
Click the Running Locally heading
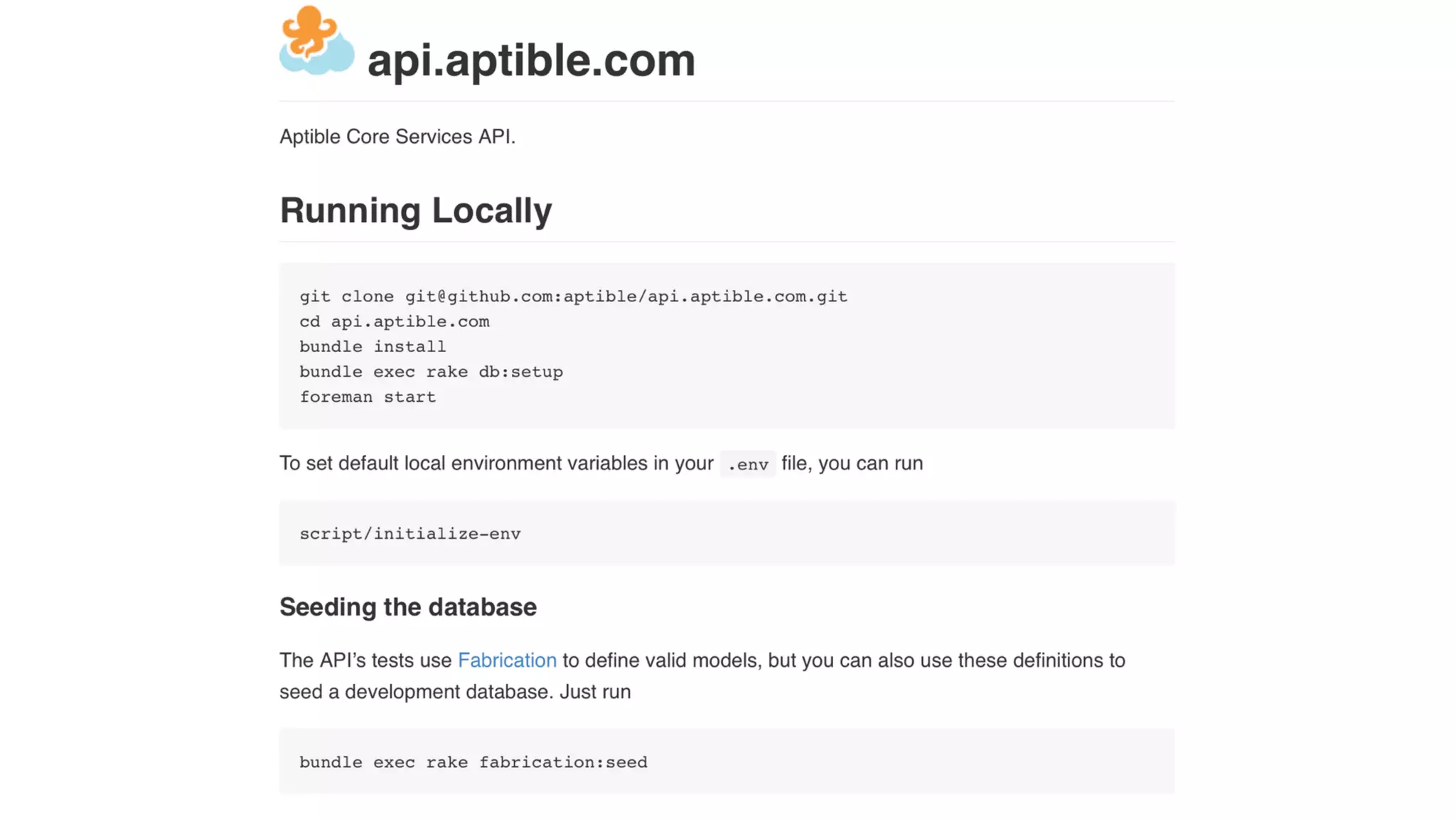415,210
